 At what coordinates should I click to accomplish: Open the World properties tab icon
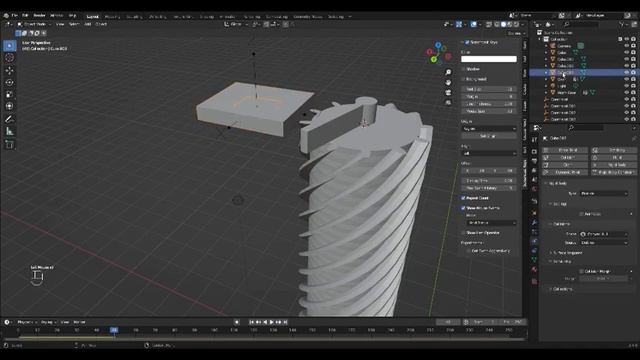click(534, 189)
